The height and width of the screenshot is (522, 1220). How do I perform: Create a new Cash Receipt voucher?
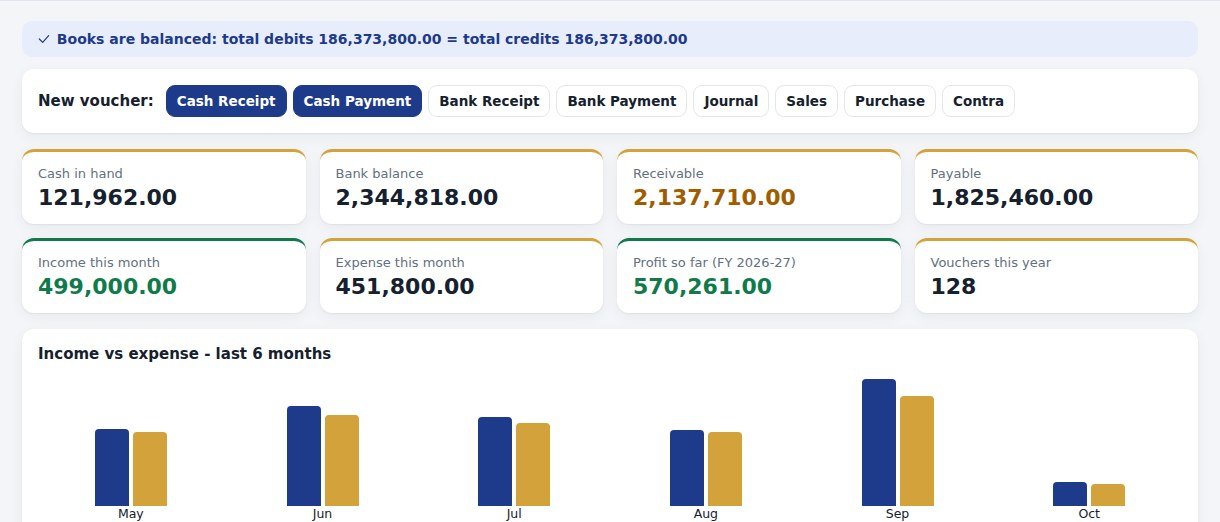(226, 101)
